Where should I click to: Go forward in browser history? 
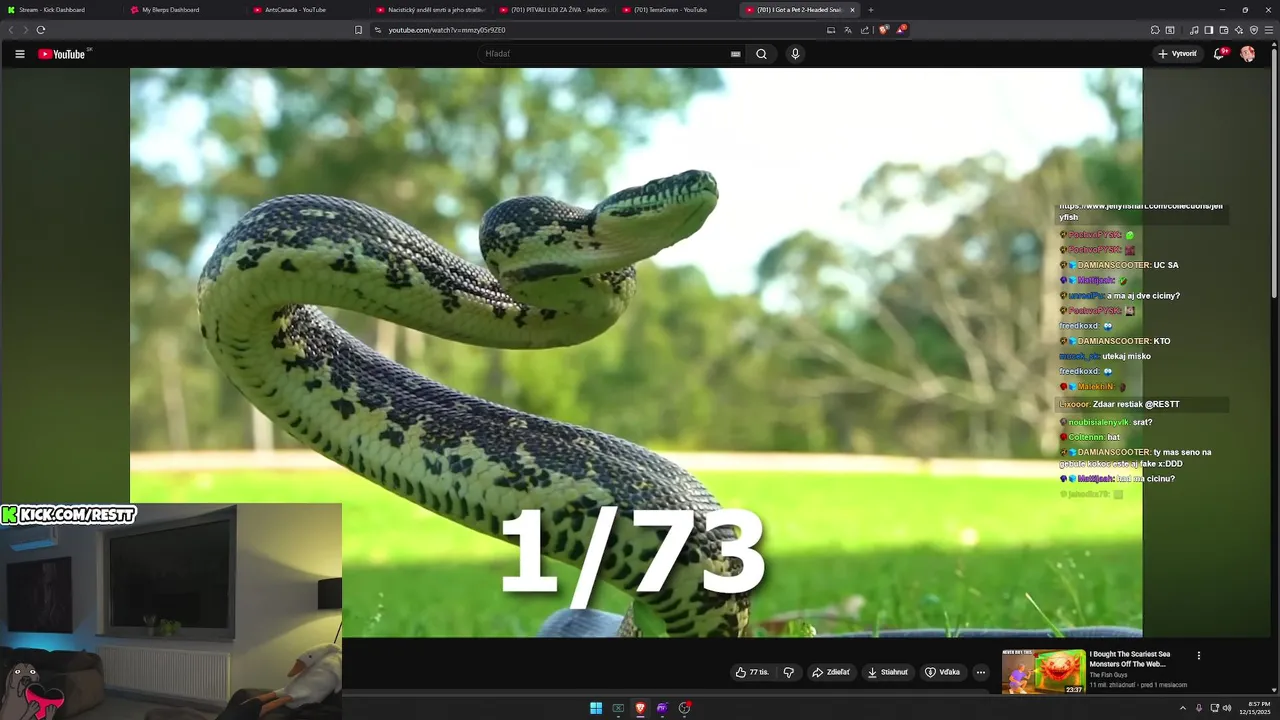[25, 30]
